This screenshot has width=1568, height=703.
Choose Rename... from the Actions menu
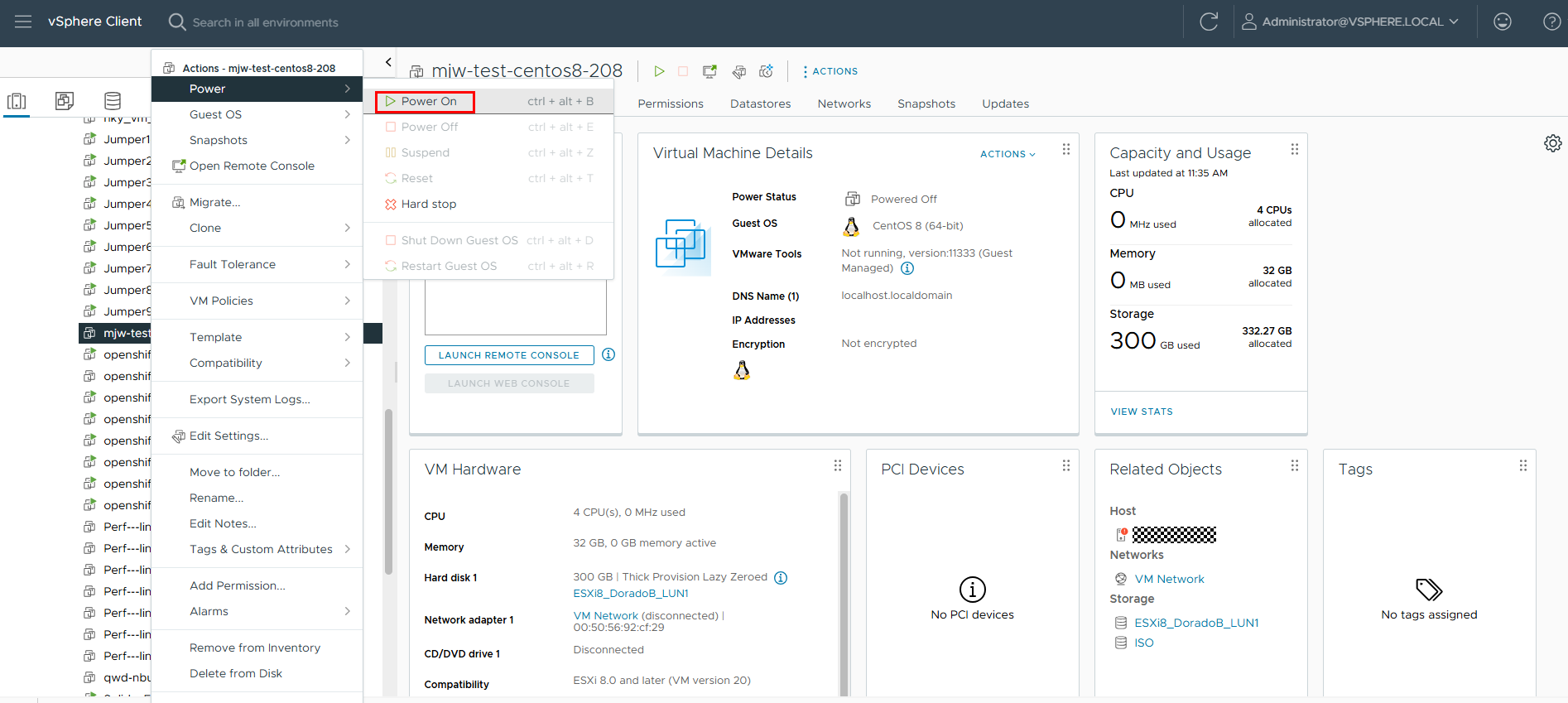tap(257, 498)
